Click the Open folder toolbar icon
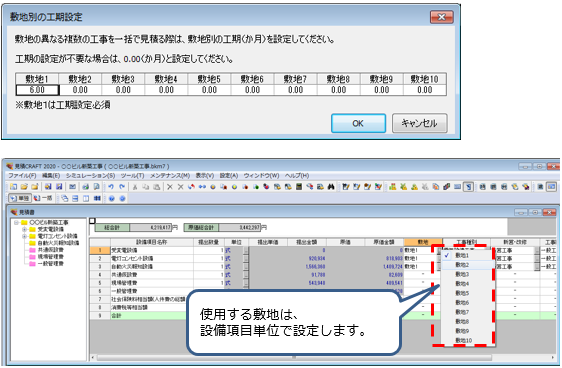 [x=24, y=187]
